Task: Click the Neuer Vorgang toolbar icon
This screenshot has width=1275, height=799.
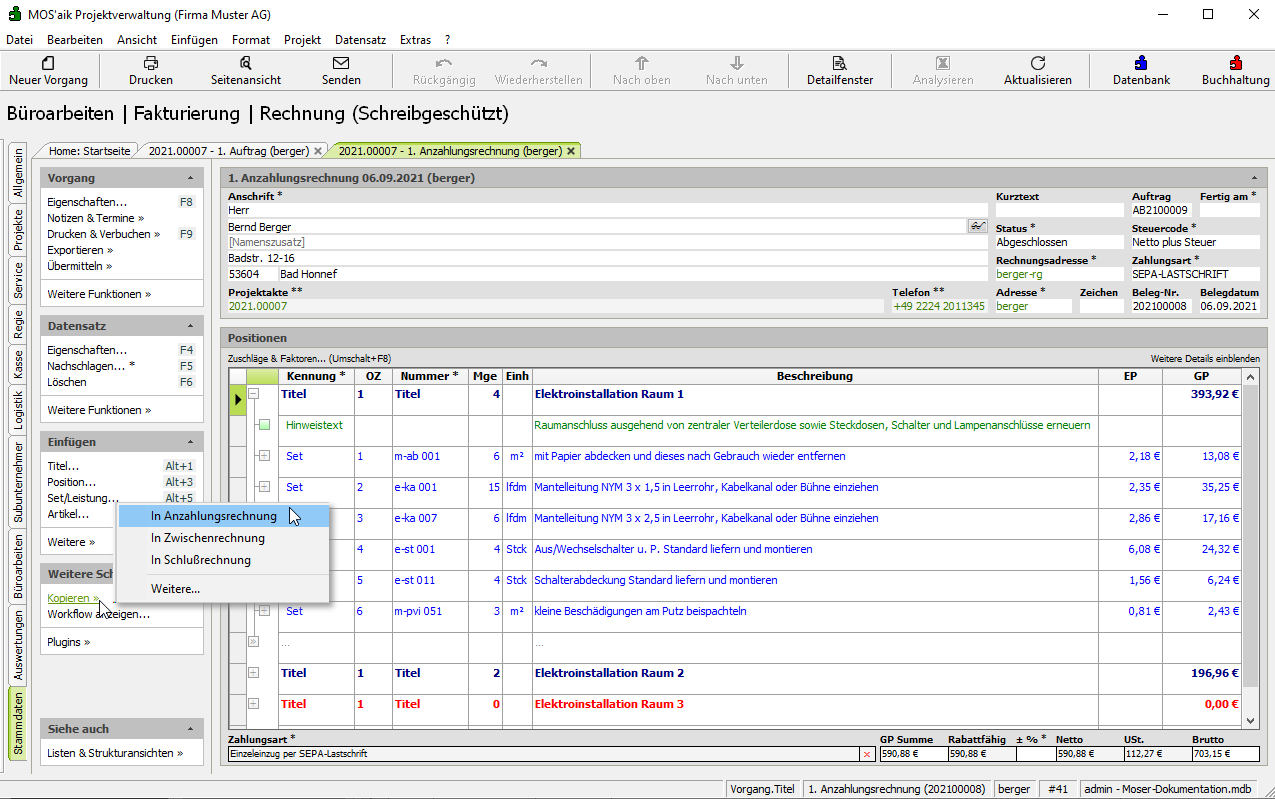Action: pyautogui.click(x=48, y=63)
